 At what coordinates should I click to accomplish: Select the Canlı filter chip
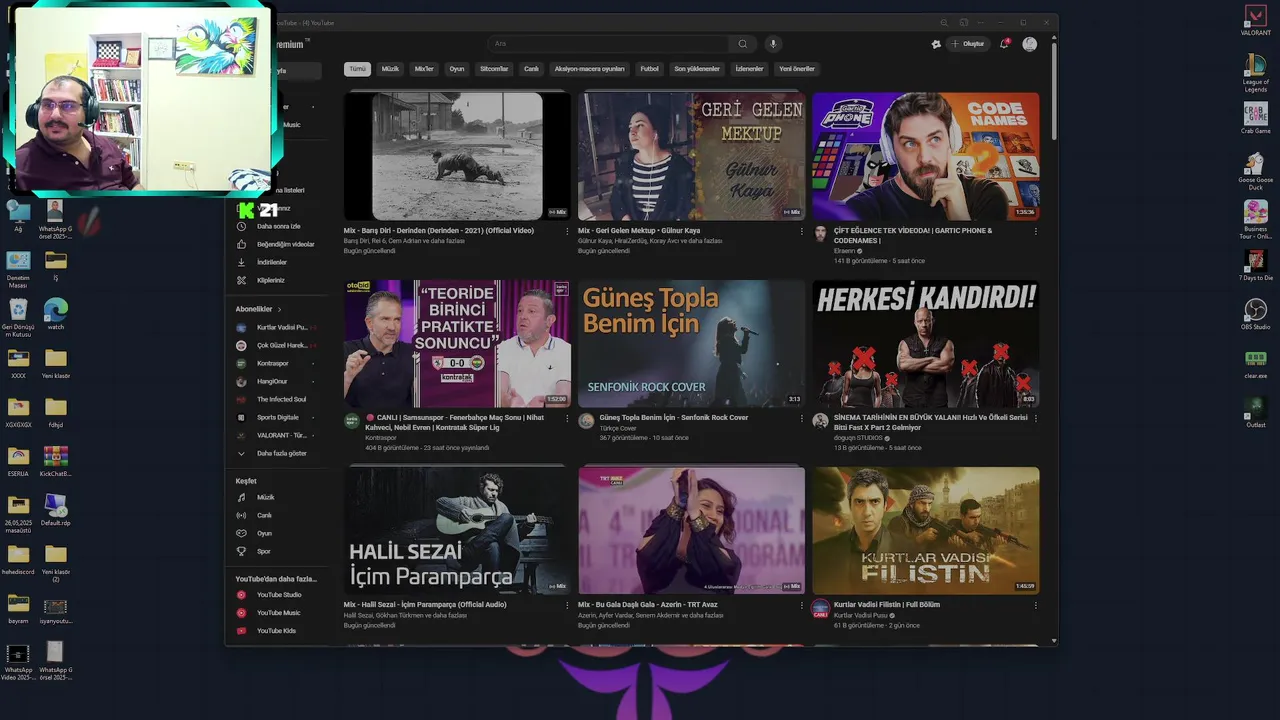point(532,69)
